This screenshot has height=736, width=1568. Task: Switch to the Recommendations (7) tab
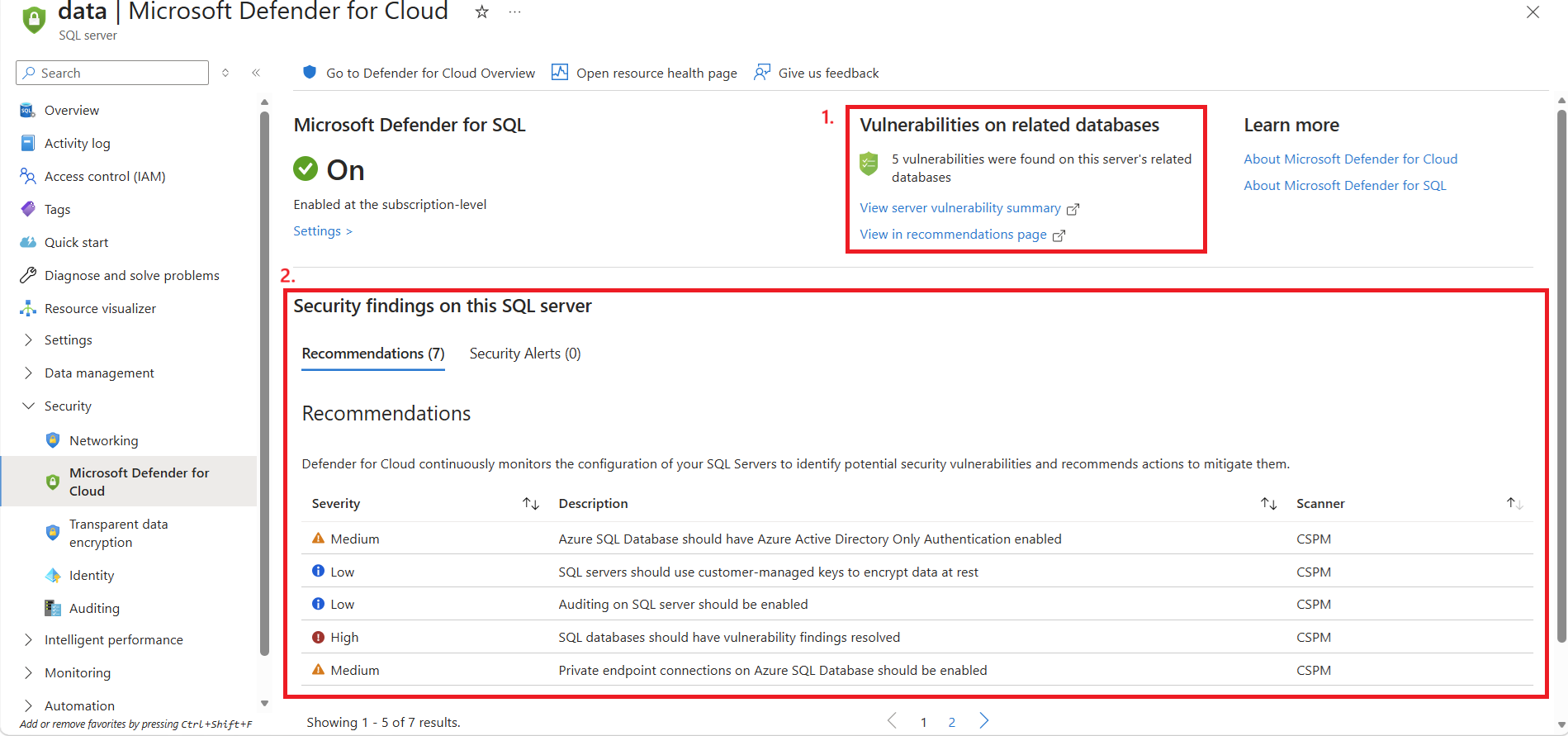point(373,354)
